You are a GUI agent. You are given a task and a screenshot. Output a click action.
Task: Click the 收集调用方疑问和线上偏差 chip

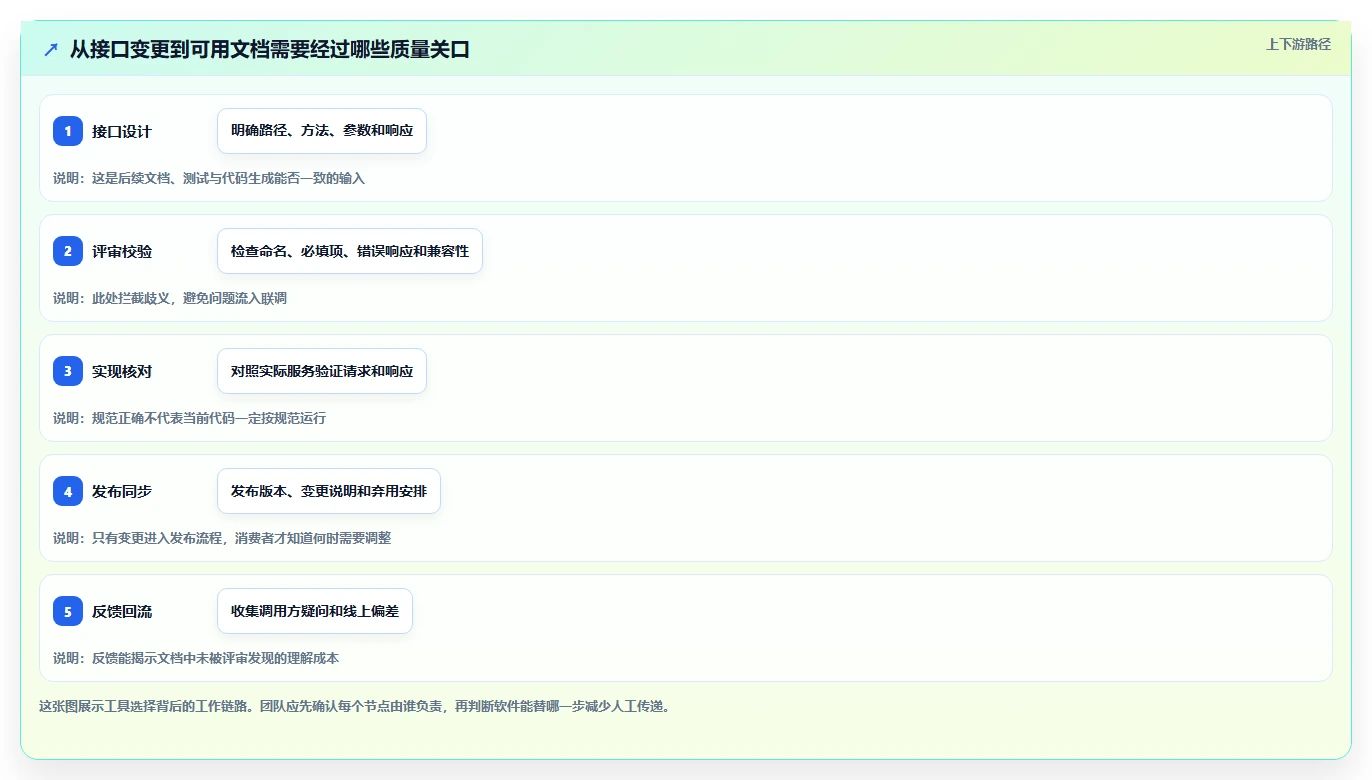[x=315, y=611]
